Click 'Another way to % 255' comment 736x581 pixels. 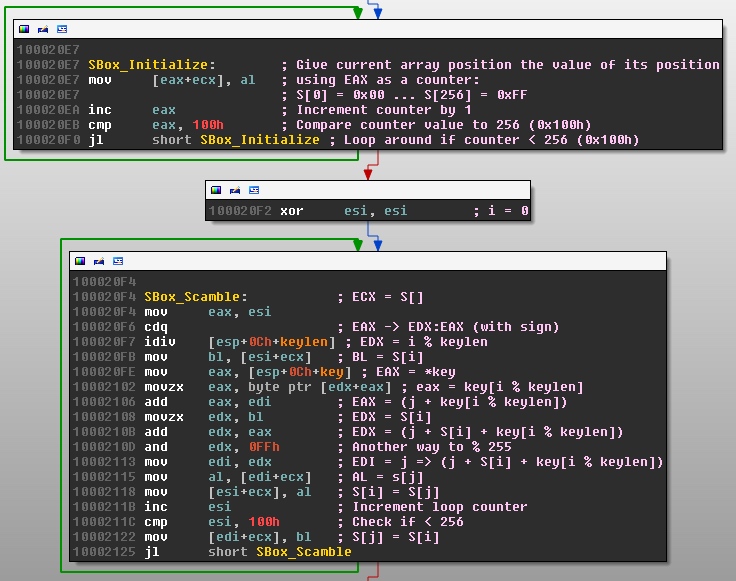[x=432, y=447]
